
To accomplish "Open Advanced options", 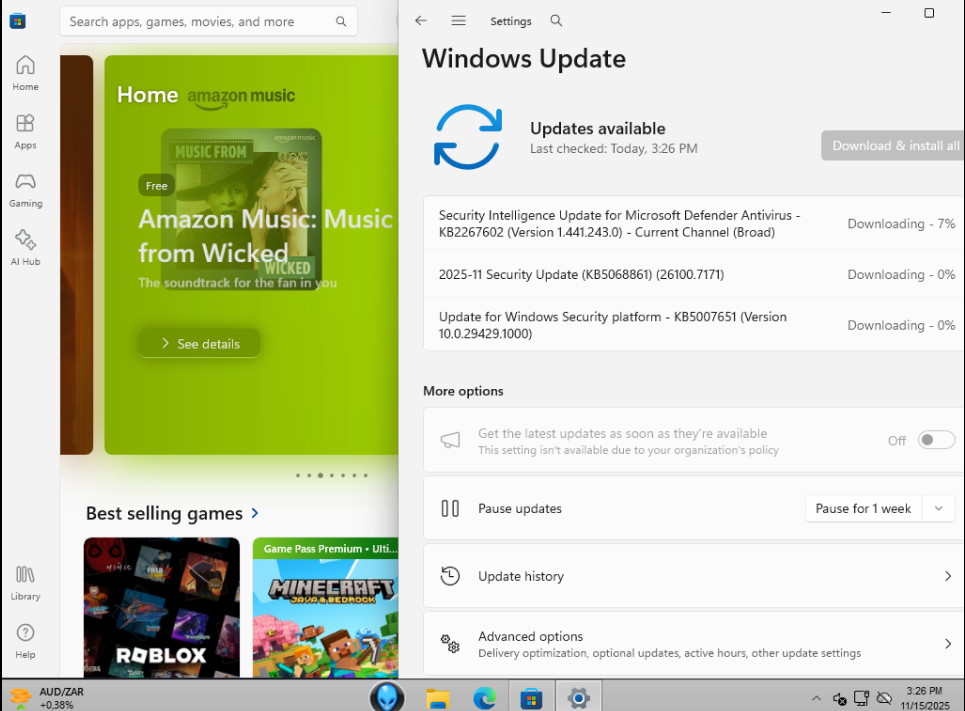I will tap(694, 644).
